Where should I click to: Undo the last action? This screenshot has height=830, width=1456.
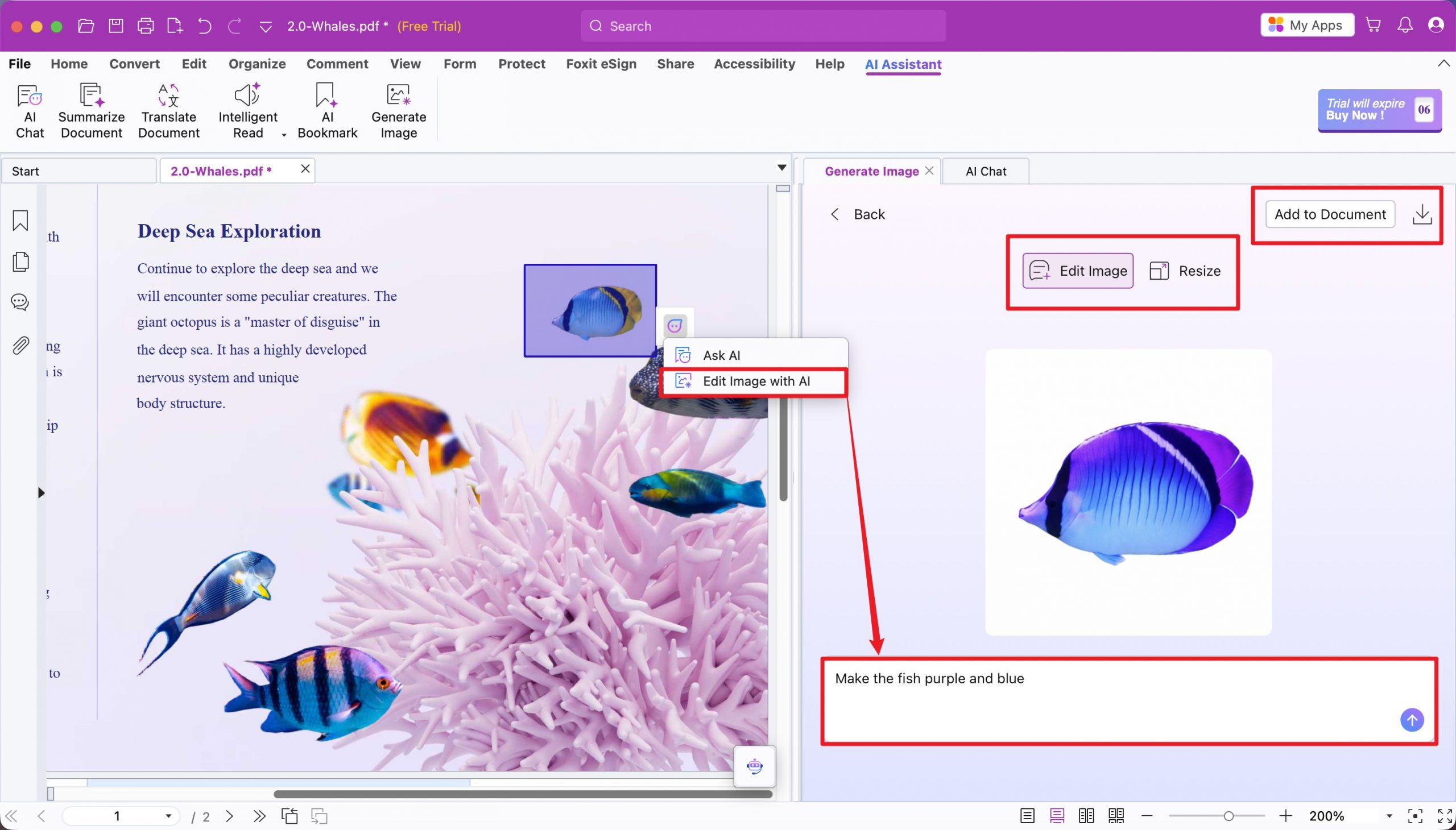(205, 26)
